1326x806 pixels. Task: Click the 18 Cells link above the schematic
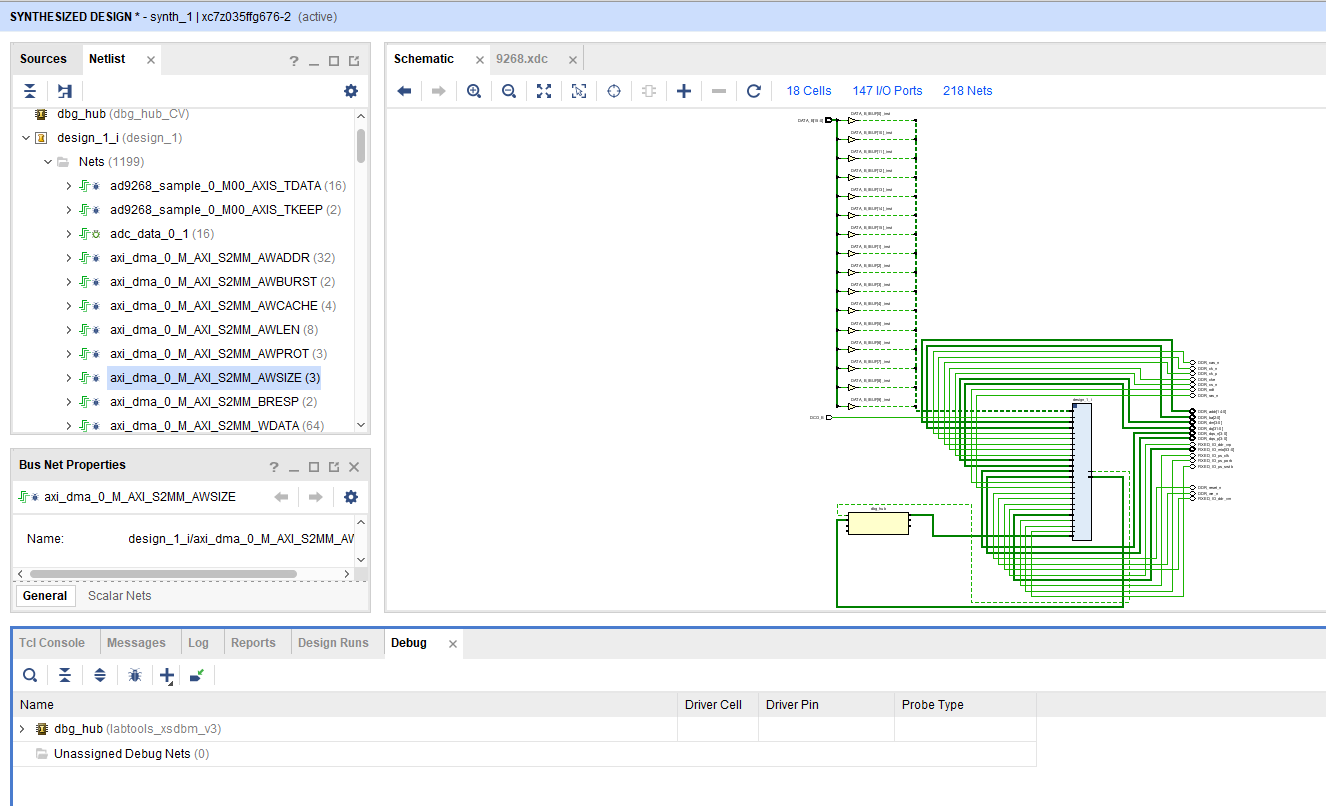click(x=808, y=91)
